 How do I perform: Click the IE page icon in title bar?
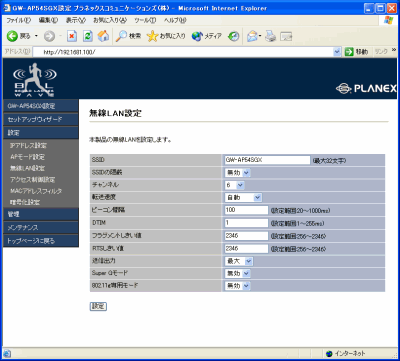[7, 8]
